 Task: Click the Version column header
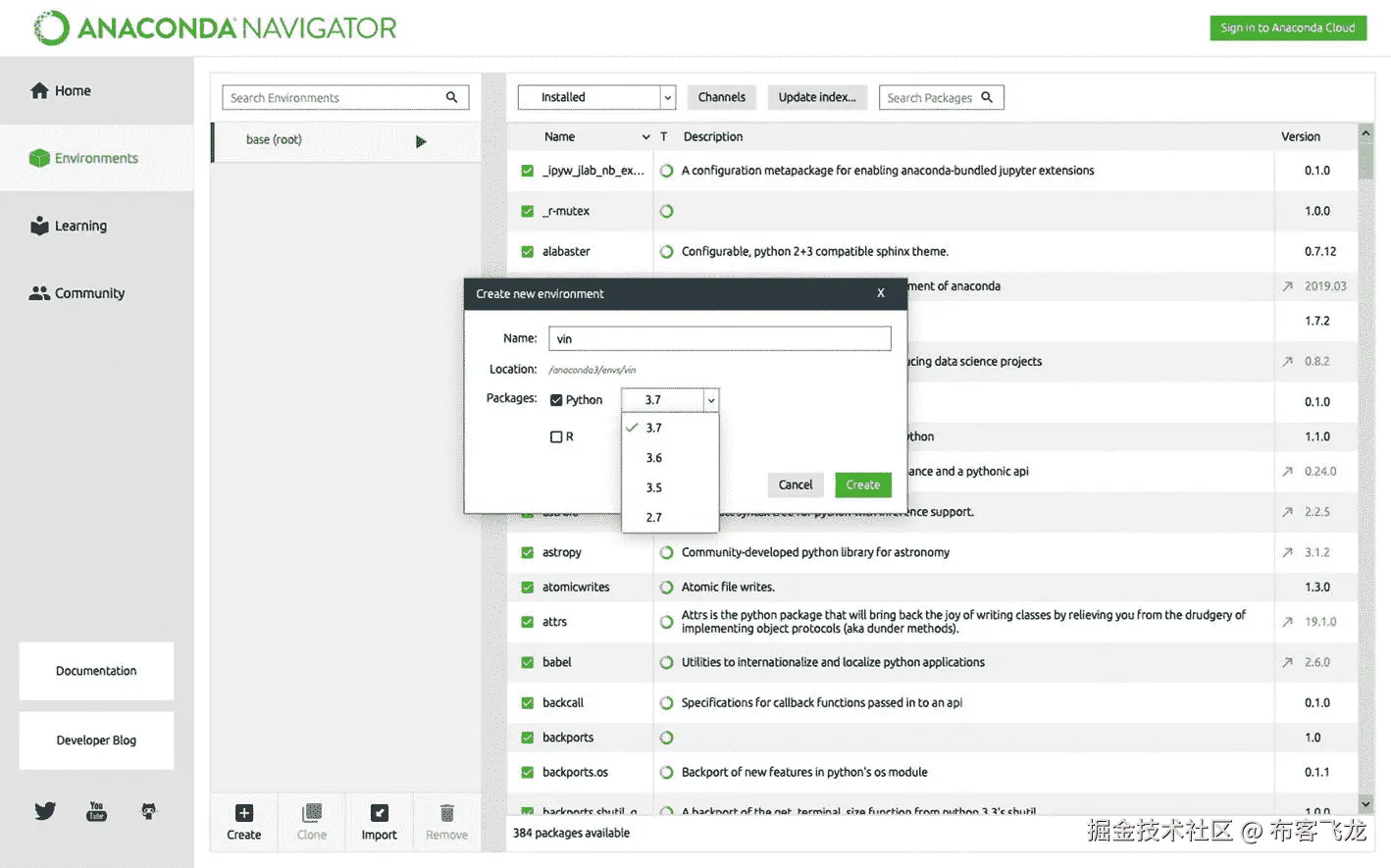pyautogui.click(x=1301, y=137)
